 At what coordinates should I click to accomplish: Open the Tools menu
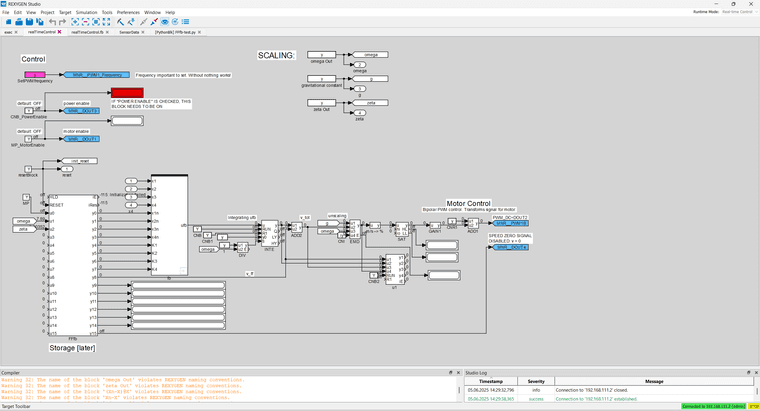(107, 12)
